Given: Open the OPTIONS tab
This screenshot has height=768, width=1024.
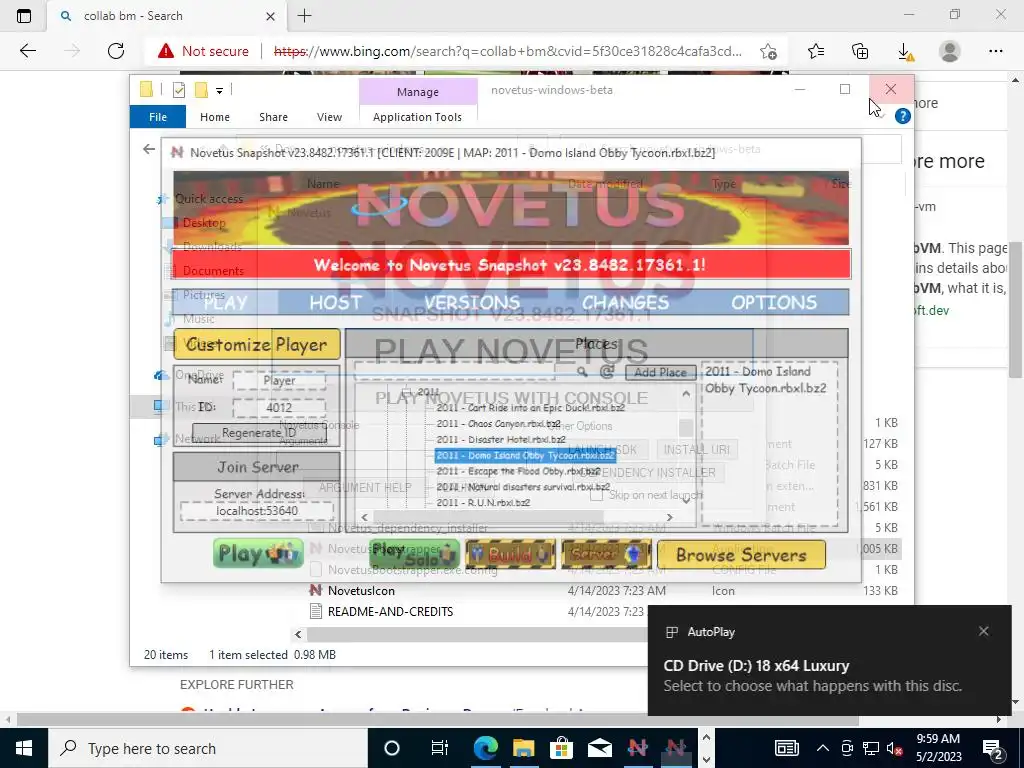Looking at the screenshot, I should [774, 302].
